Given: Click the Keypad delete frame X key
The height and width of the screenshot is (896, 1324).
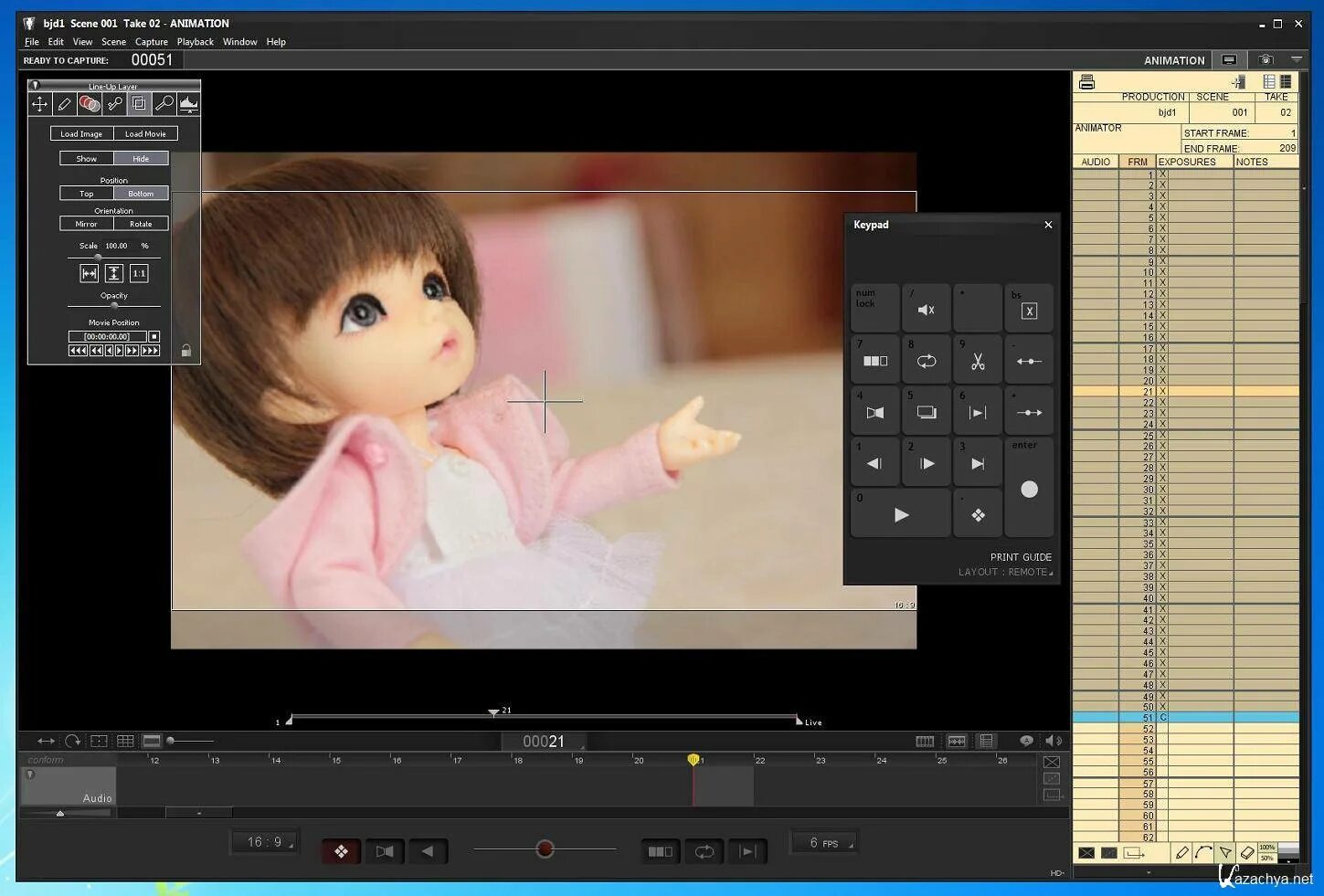Looking at the screenshot, I should tap(1029, 309).
